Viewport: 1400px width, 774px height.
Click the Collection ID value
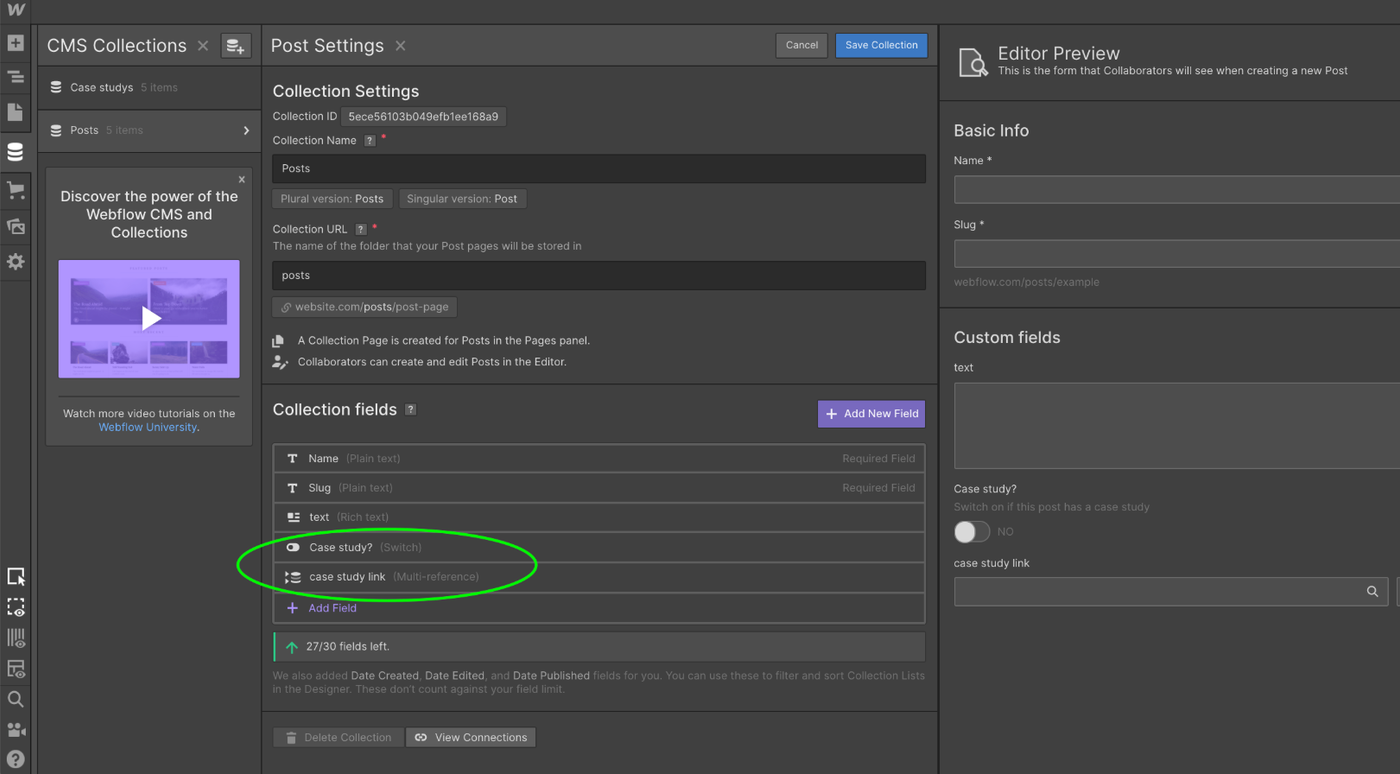(x=423, y=117)
